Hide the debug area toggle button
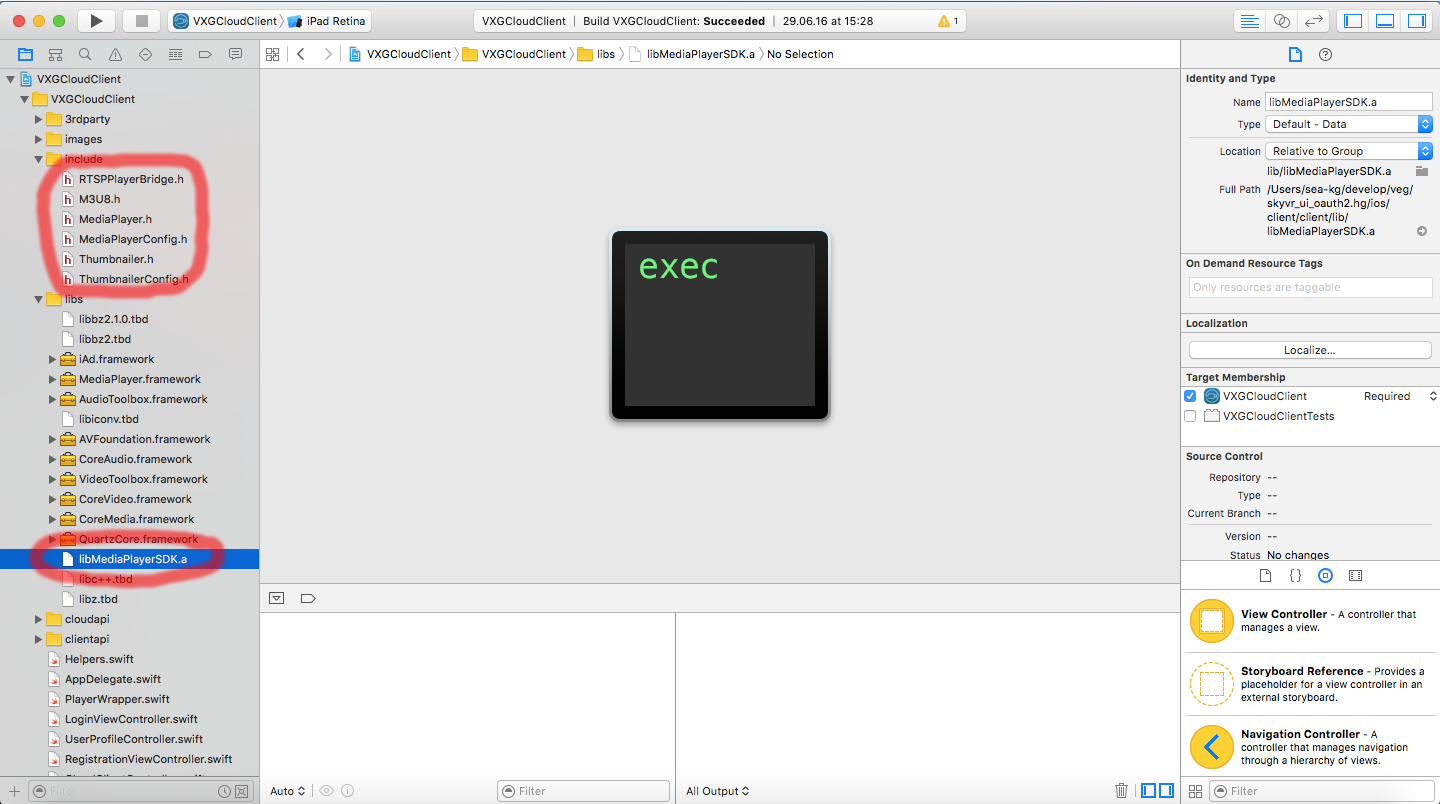 coord(277,598)
